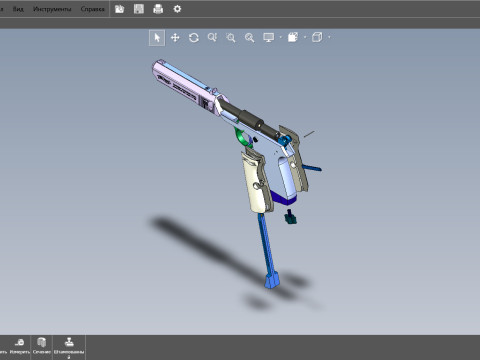
Task: Select the lavender pistol slide in model
Action: (187, 88)
